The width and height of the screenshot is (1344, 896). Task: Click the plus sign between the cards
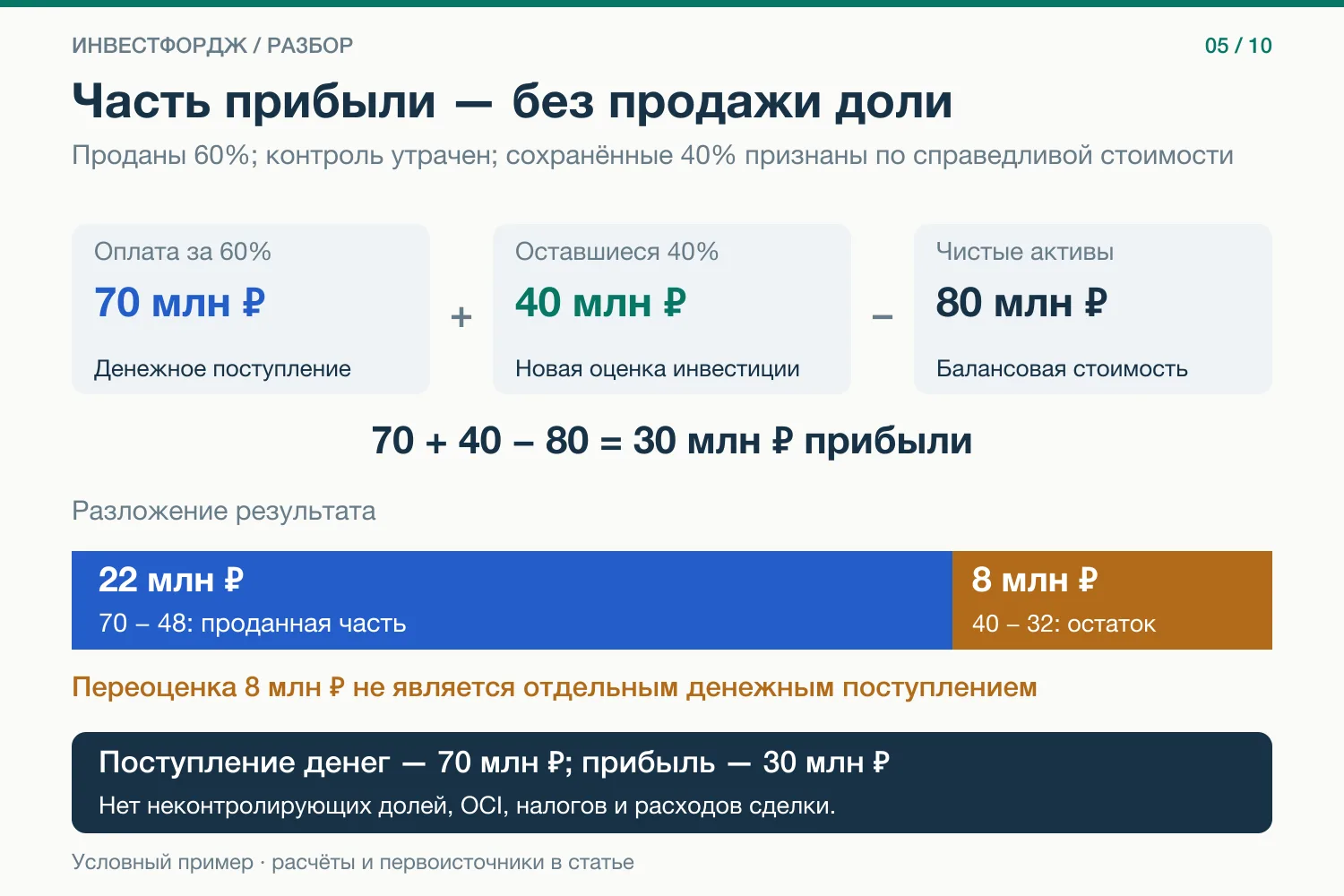(461, 317)
